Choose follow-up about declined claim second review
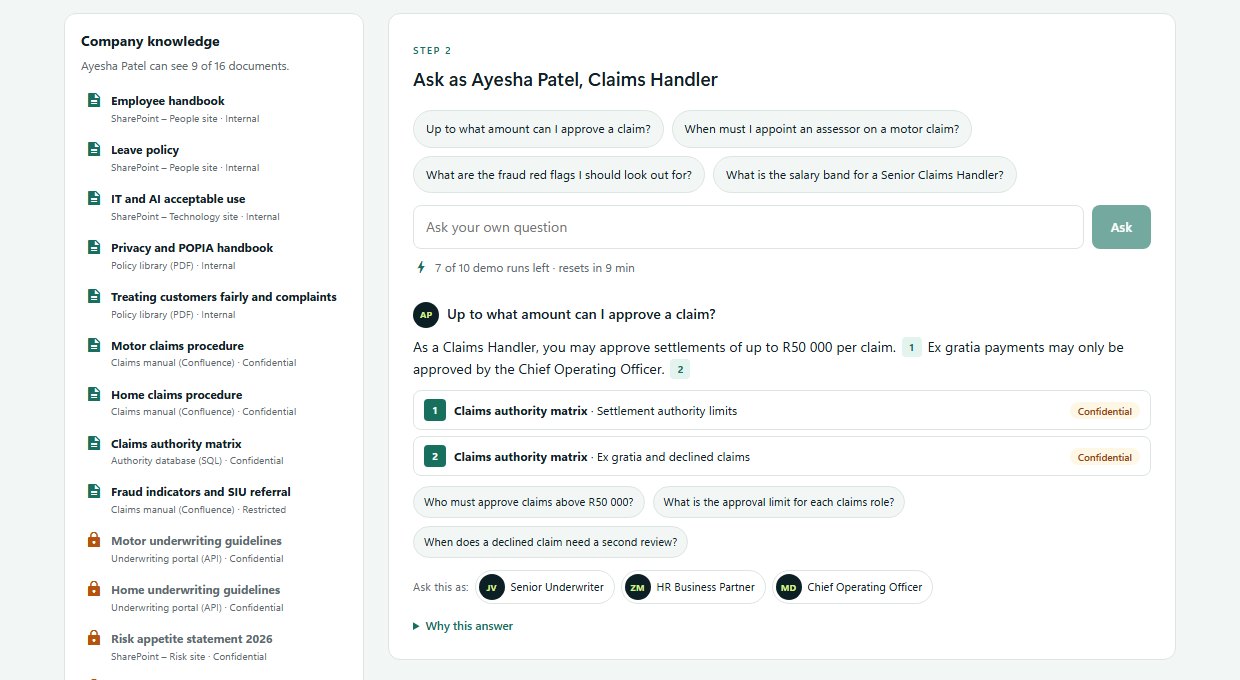 [x=550, y=542]
